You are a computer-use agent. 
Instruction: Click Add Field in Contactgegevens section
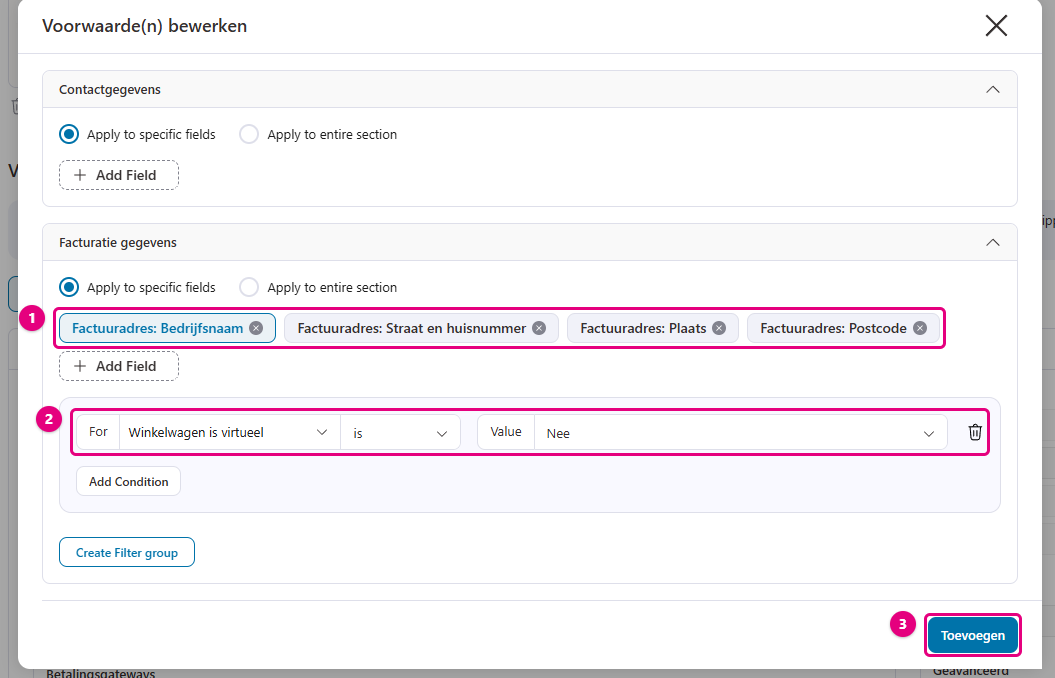(x=119, y=175)
